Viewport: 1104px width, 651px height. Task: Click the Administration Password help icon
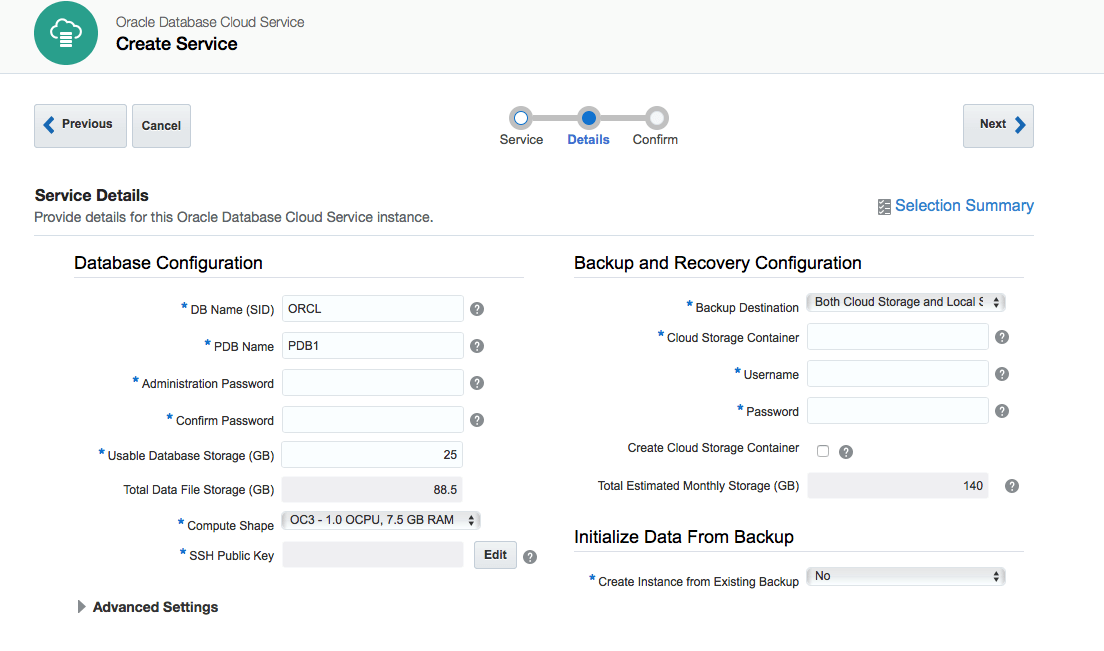coord(477,382)
